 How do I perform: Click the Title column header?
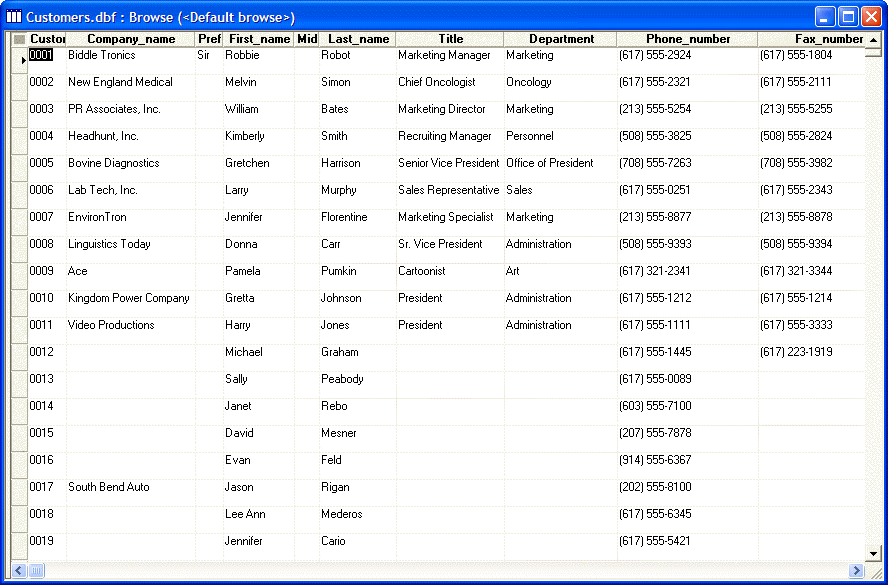pos(450,39)
